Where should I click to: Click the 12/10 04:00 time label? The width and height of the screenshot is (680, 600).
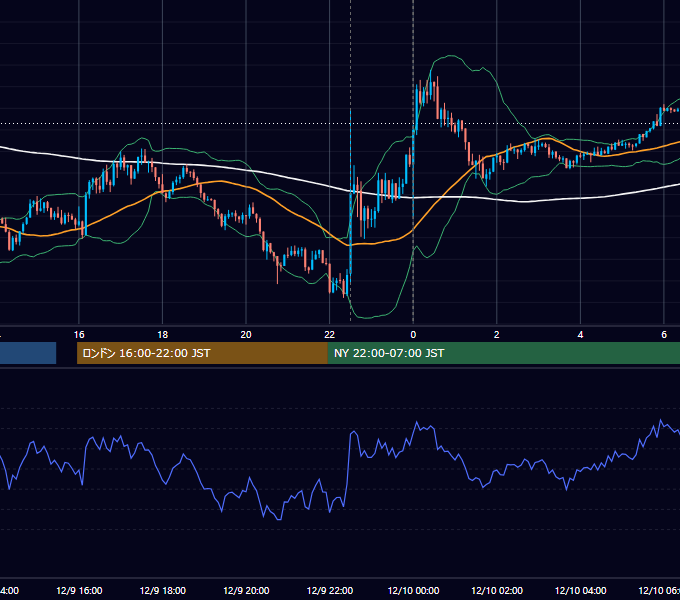tap(581, 590)
